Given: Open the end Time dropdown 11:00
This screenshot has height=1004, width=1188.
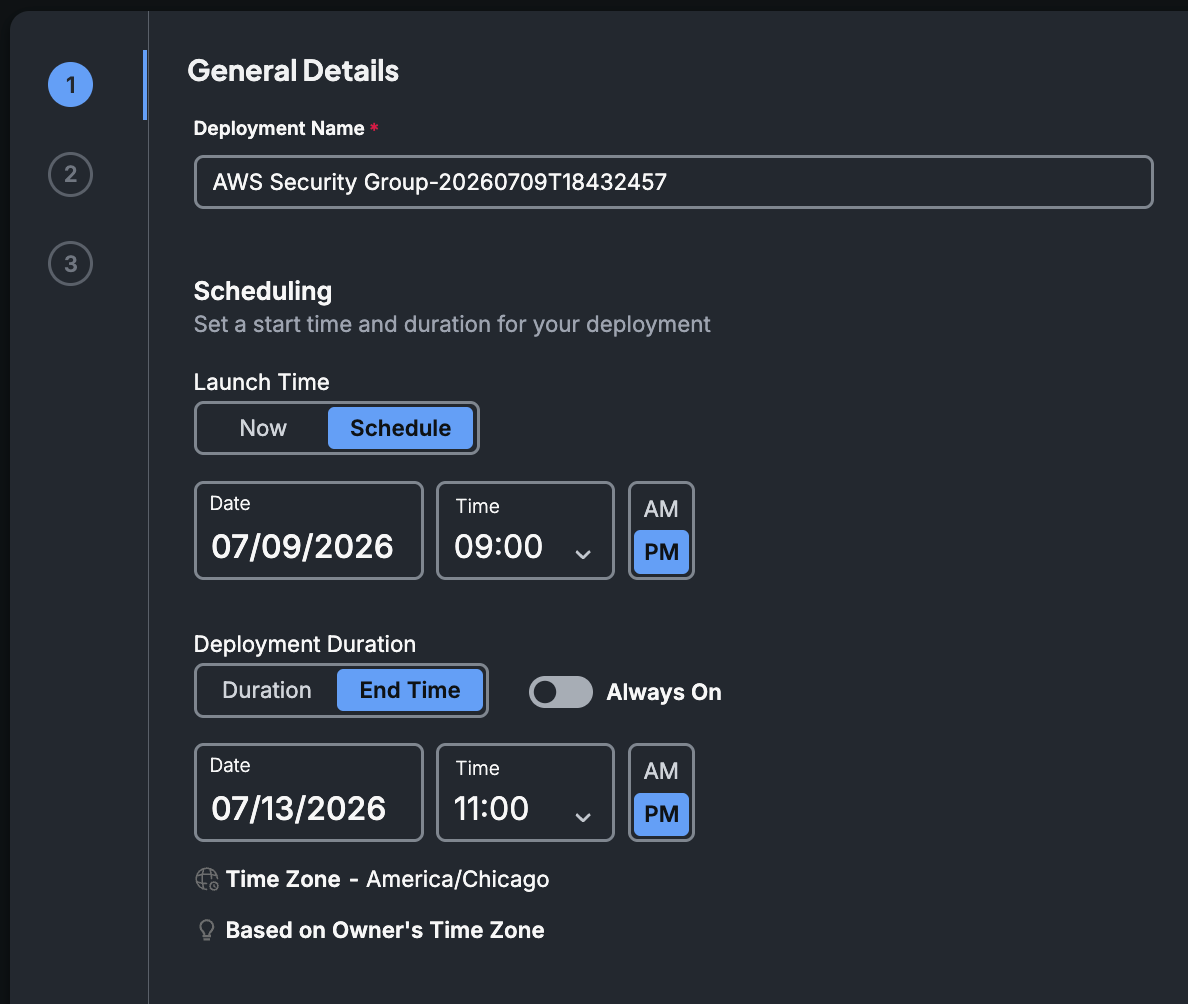Looking at the screenshot, I should (x=525, y=793).
